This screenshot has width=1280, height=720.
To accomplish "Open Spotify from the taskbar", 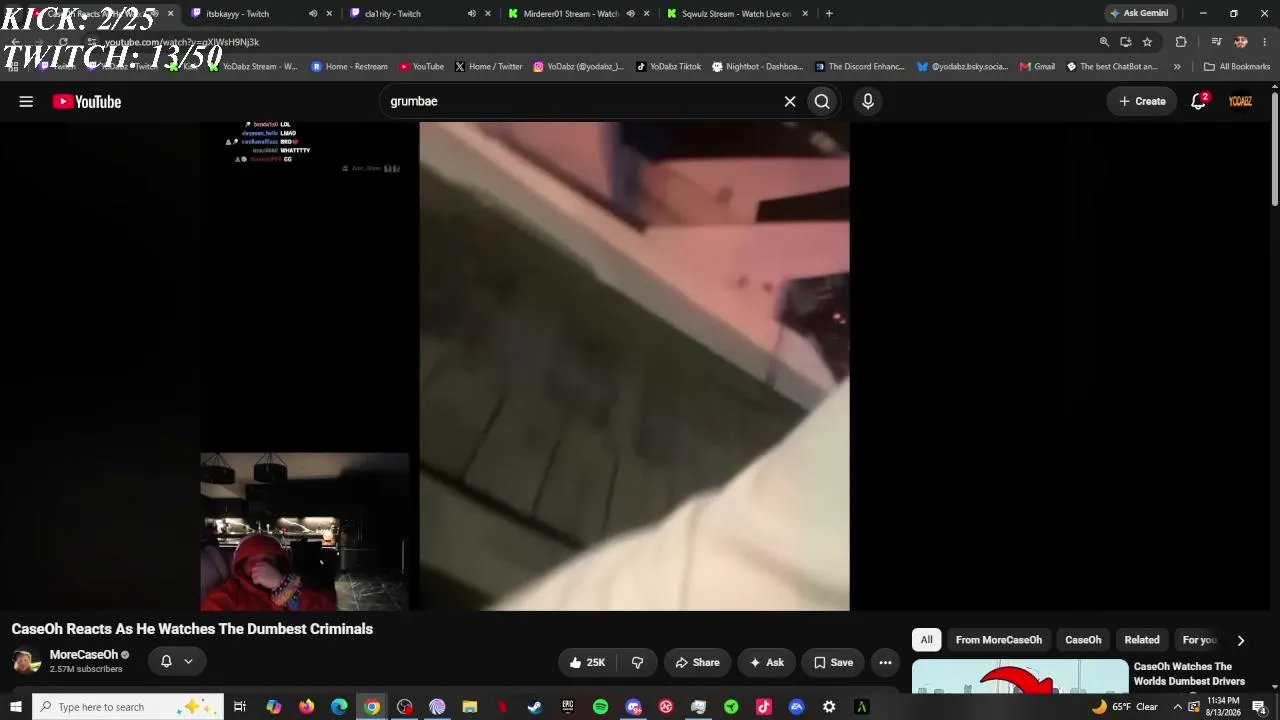I will 600,707.
